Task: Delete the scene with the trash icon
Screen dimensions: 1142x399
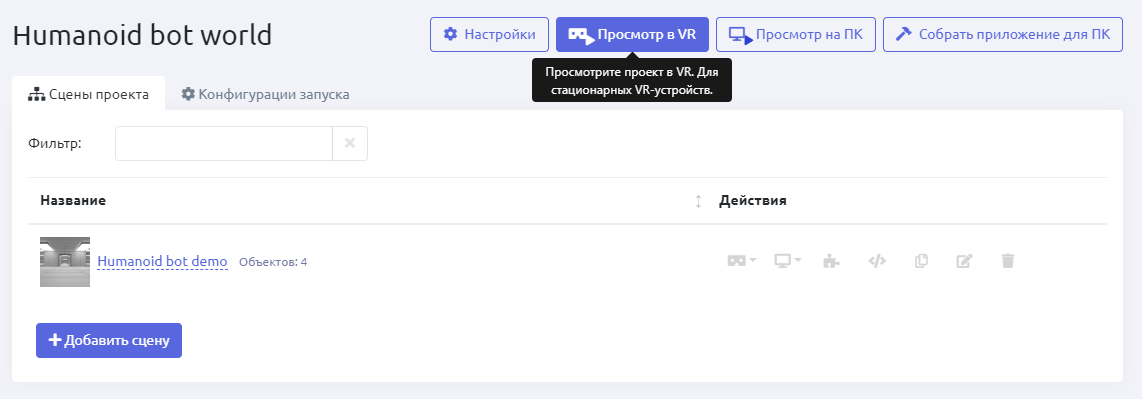Action: [1008, 261]
